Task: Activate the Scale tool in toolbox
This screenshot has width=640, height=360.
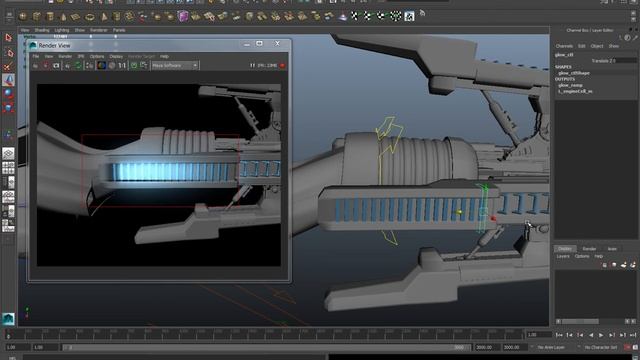Action: coord(9,107)
